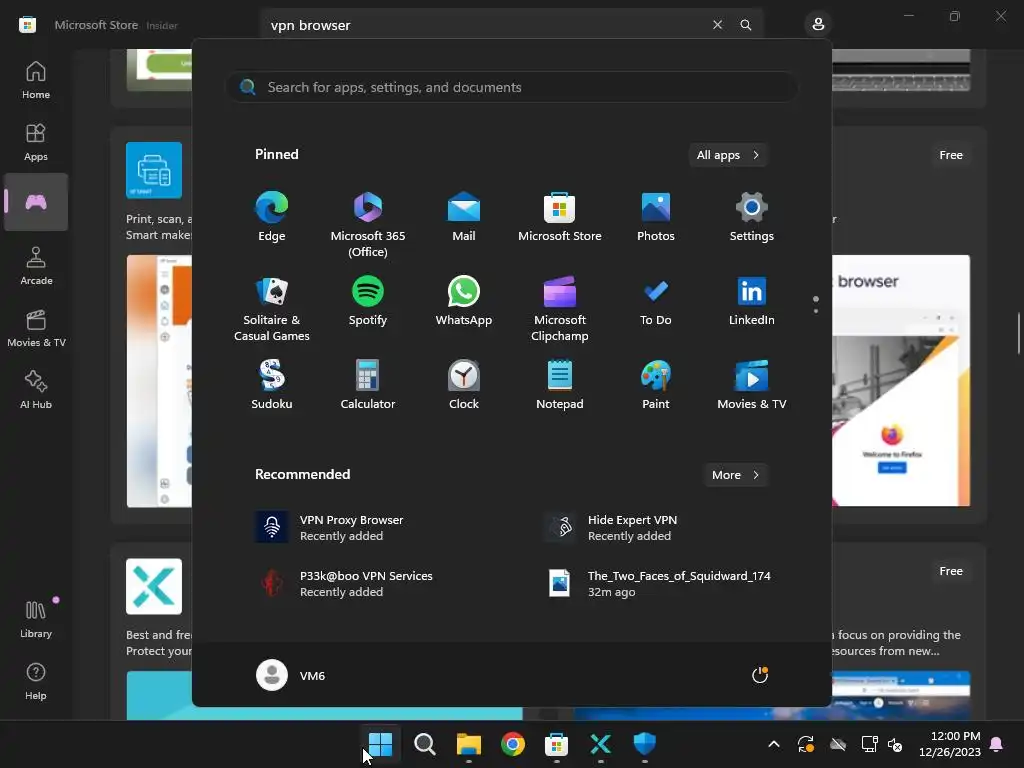The image size is (1024, 768).
Task: Open Spotify from Start menu
Action: 368,301
